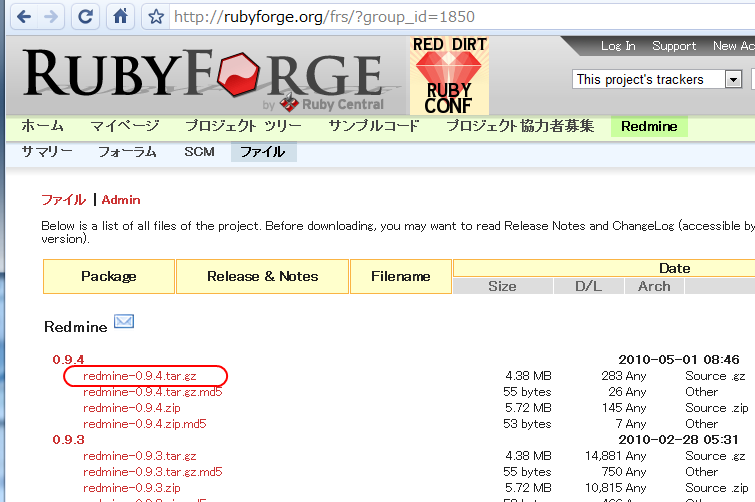755x502 pixels.
Task: Select the ファイル subtab
Action: pyautogui.click(x=263, y=152)
